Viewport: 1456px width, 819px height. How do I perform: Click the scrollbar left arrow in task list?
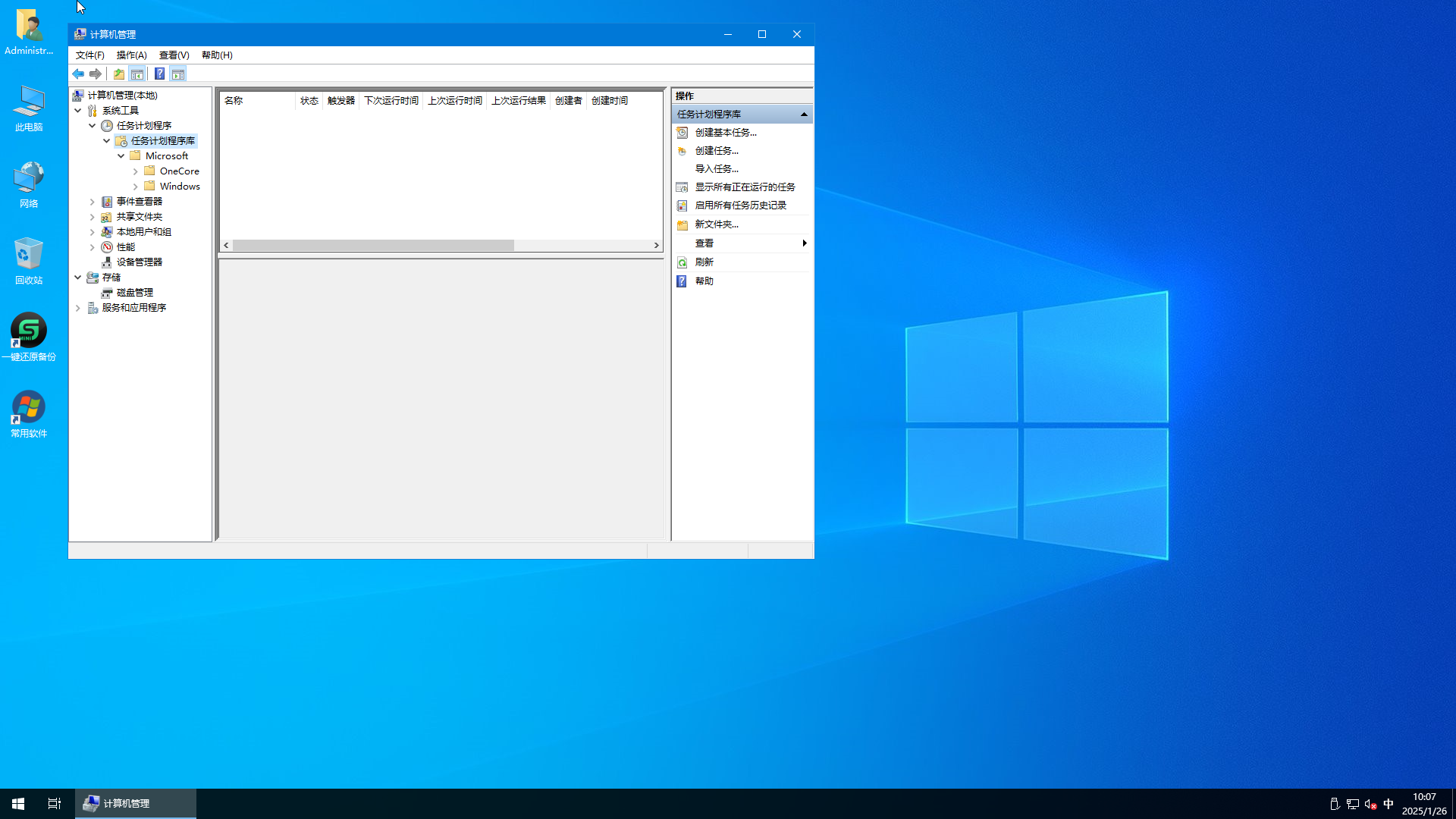point(226,246)
